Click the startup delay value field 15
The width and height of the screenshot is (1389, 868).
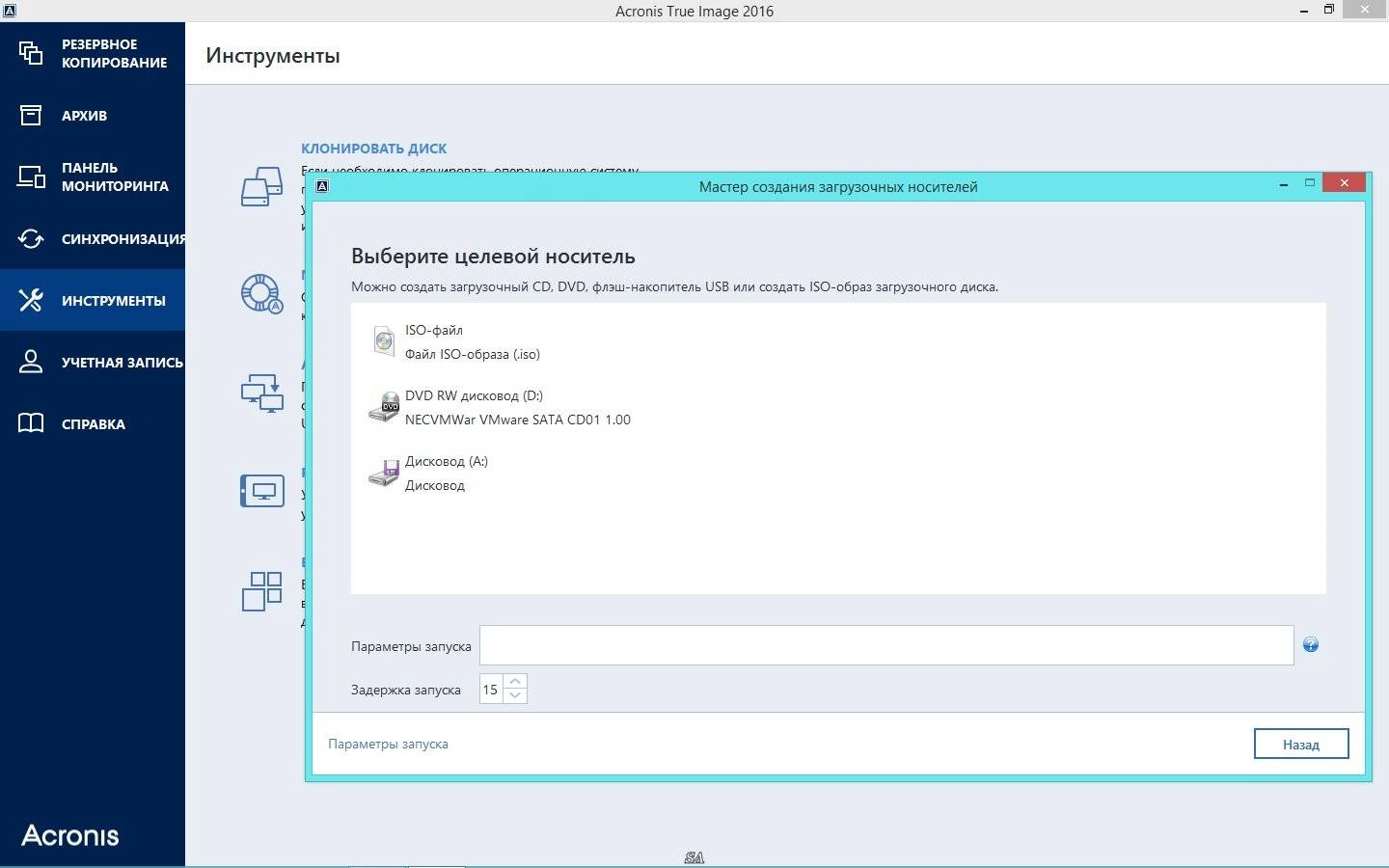491,689
